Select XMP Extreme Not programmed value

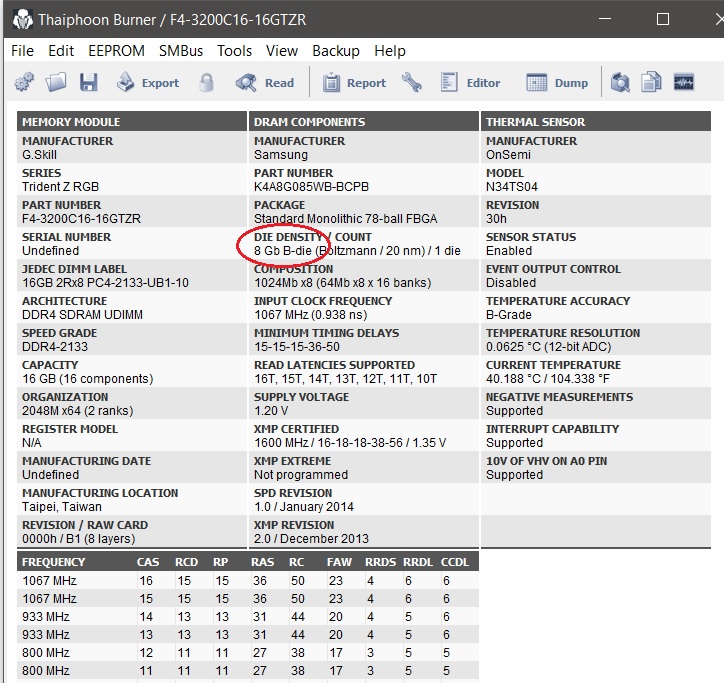click(x=301, y=475)
